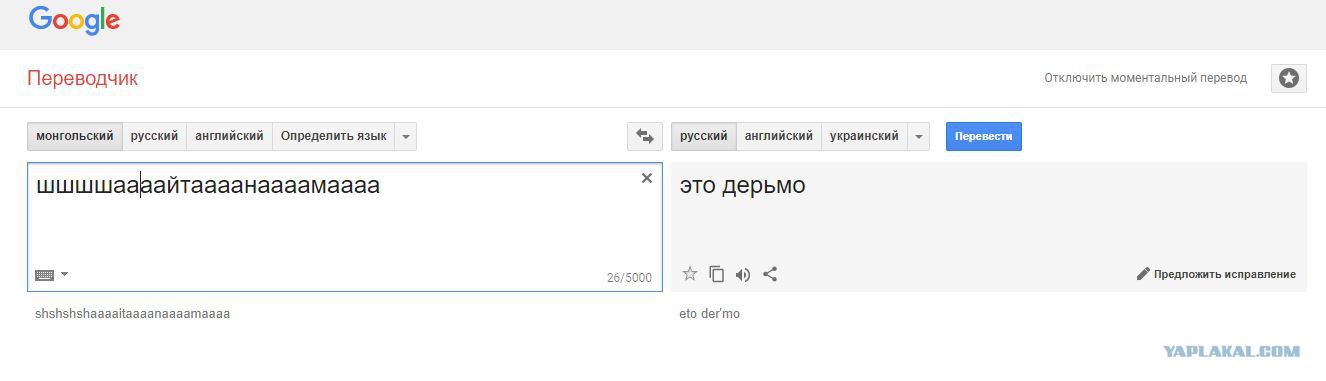Screen dimensions: 1326x381
Task: Clear the source text with X
Action: pos(647,178)
